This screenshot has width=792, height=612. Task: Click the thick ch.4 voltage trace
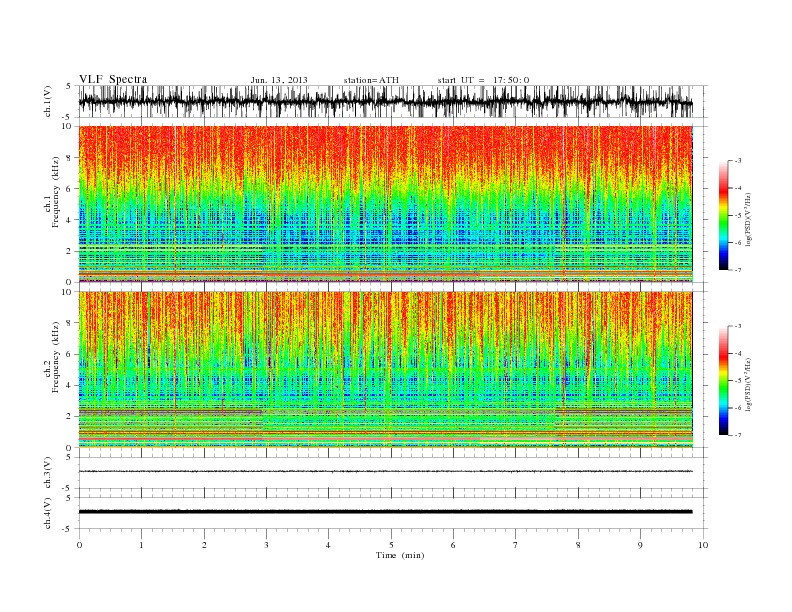[x=385, y=512]
